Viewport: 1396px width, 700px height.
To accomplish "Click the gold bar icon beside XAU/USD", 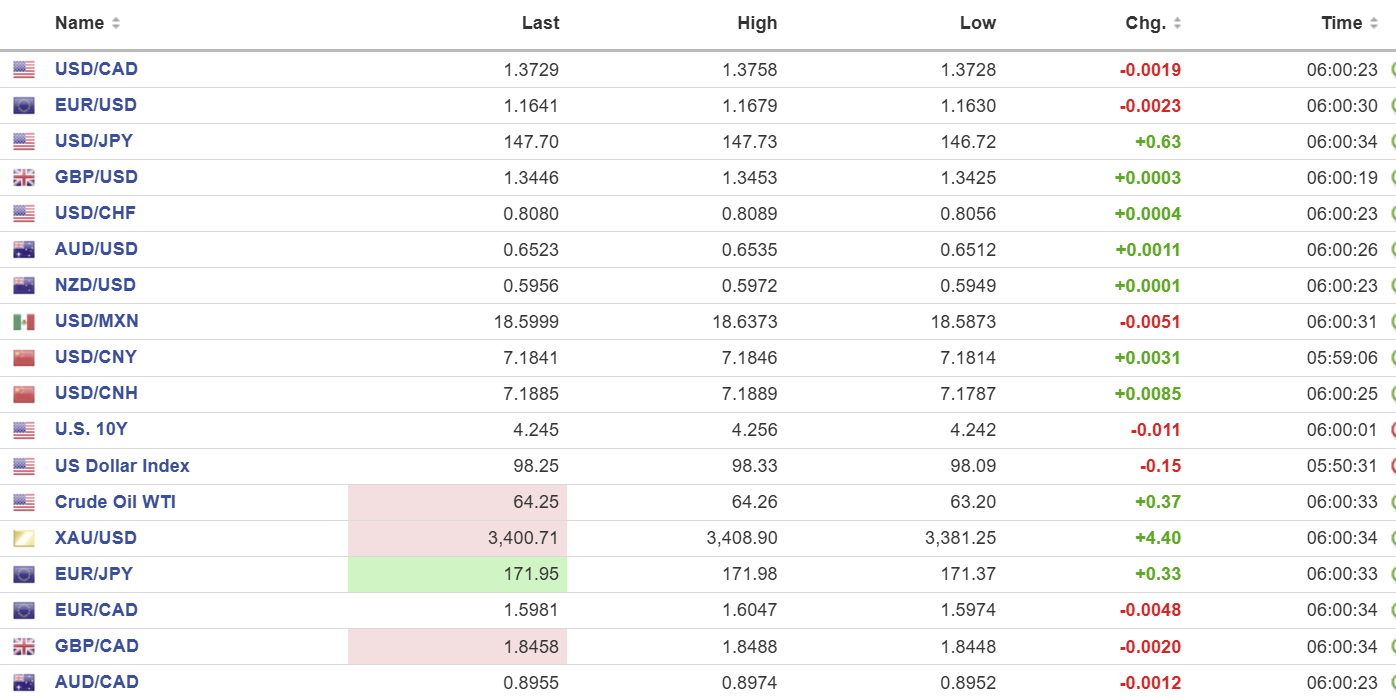I will tap(24, 539).
